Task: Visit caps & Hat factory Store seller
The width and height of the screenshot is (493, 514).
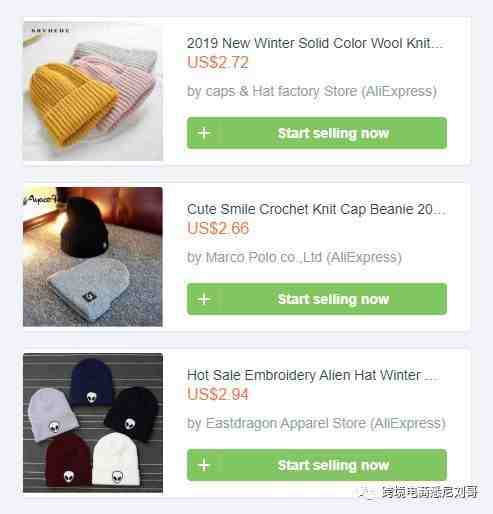Action: pyautogui.click(x=312, y=91)
